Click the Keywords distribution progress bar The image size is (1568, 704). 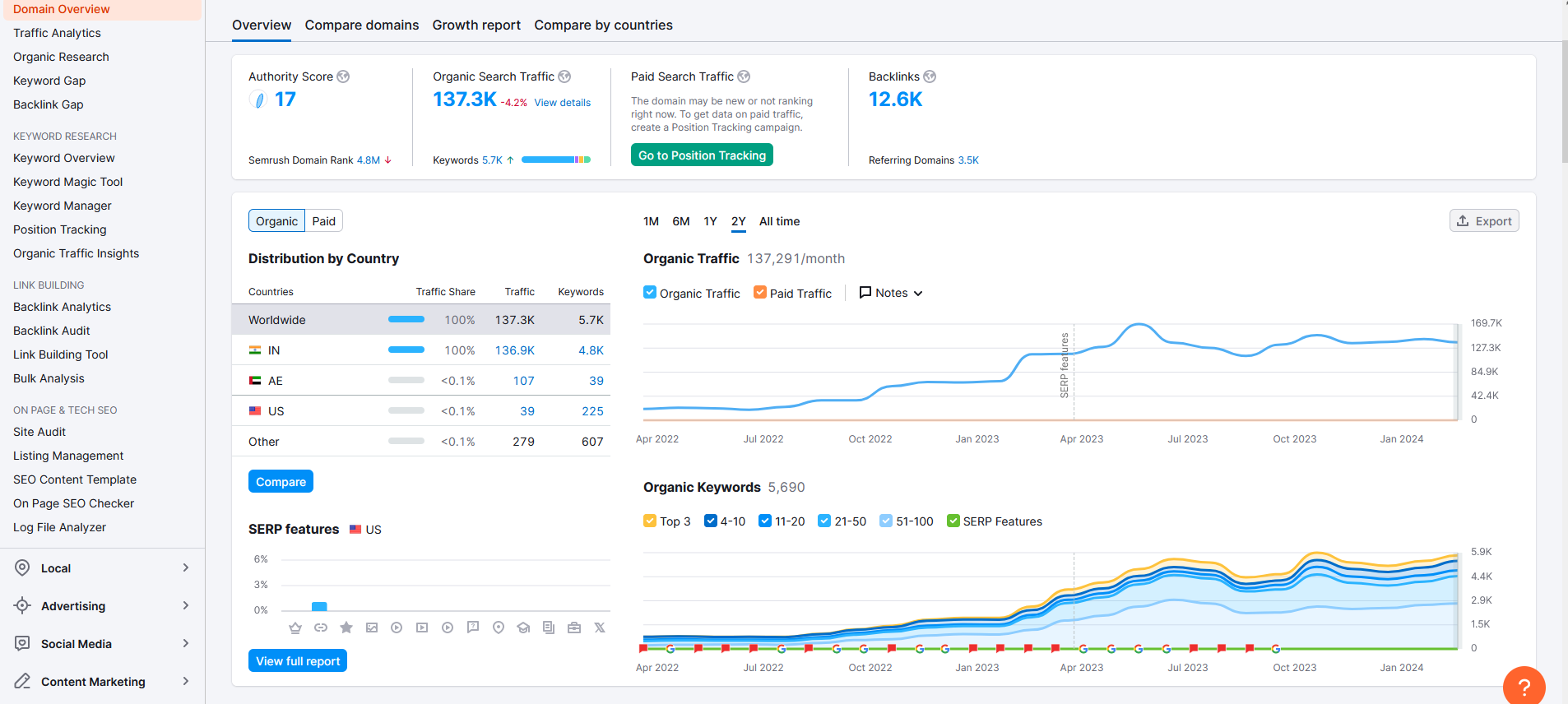556,160
